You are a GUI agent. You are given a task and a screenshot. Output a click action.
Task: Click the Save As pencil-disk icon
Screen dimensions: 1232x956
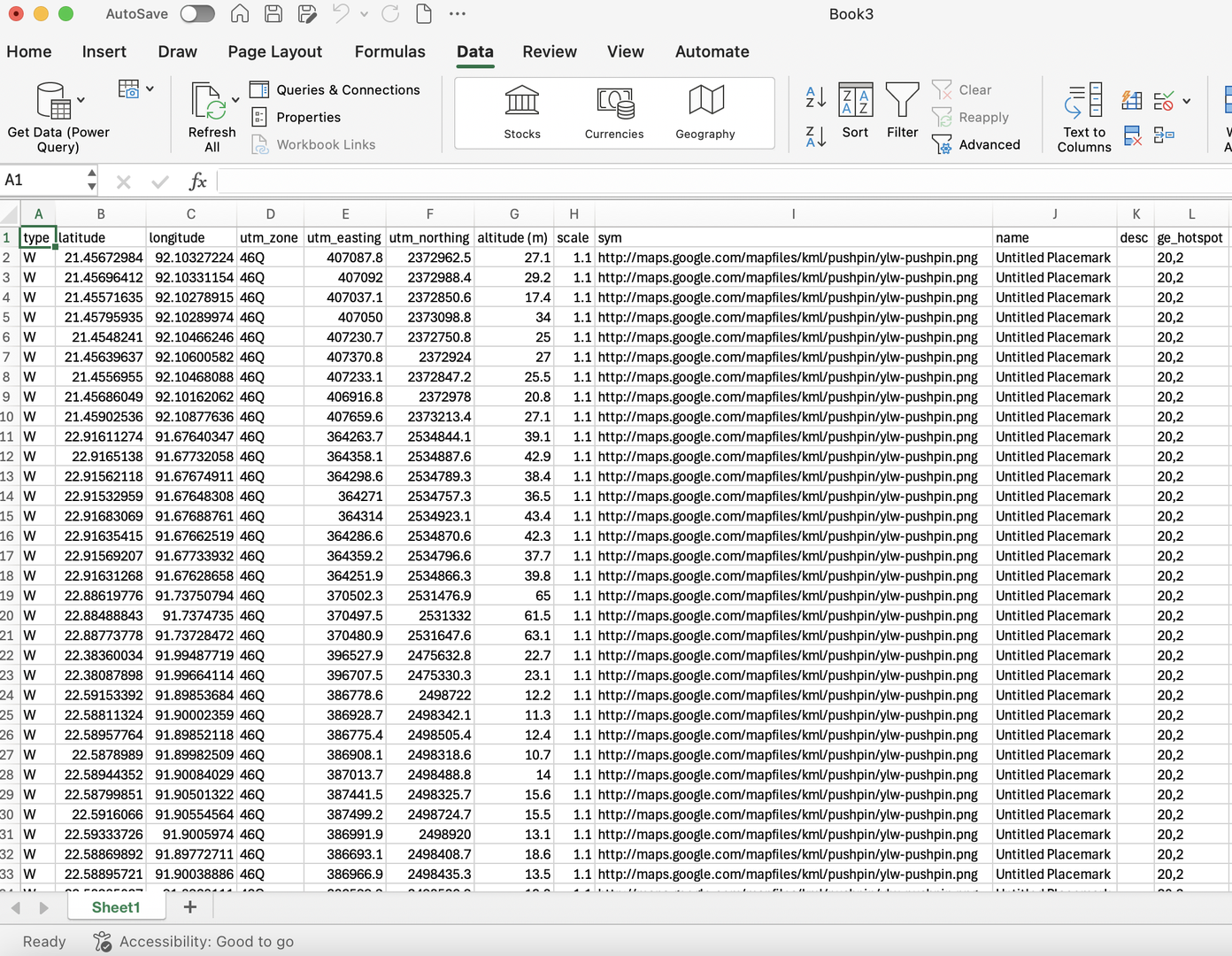pos(307,13)
